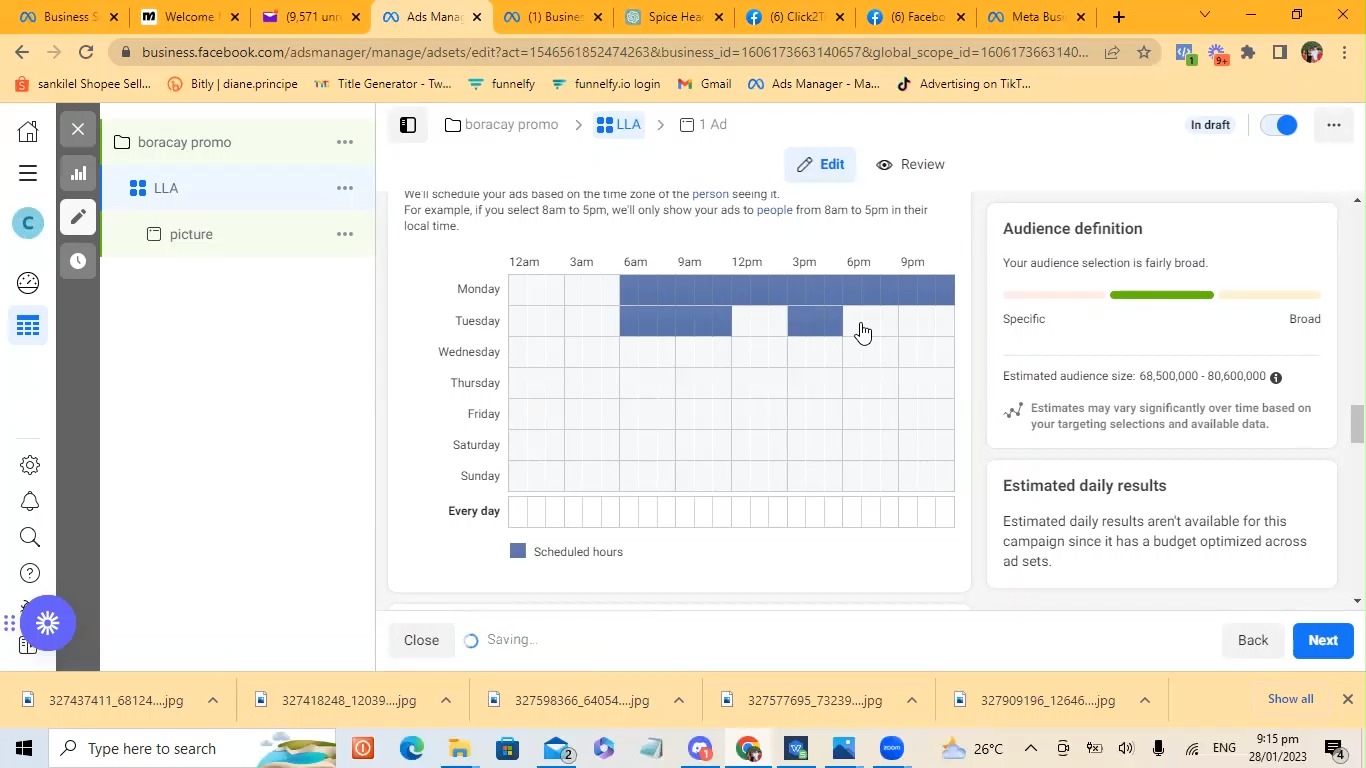Share this page from the address bar
Image resolution: width=1366 pixels, height=768 pixels.
tap(1112, 52)
